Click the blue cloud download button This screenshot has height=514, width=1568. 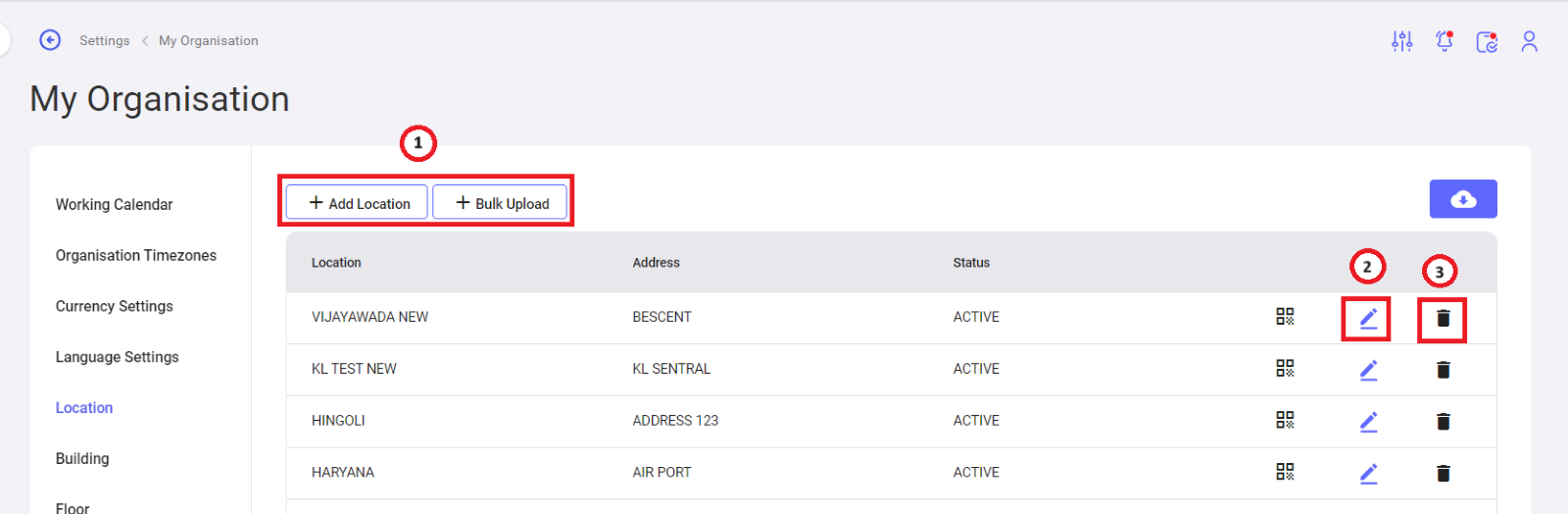[1463, 199]
